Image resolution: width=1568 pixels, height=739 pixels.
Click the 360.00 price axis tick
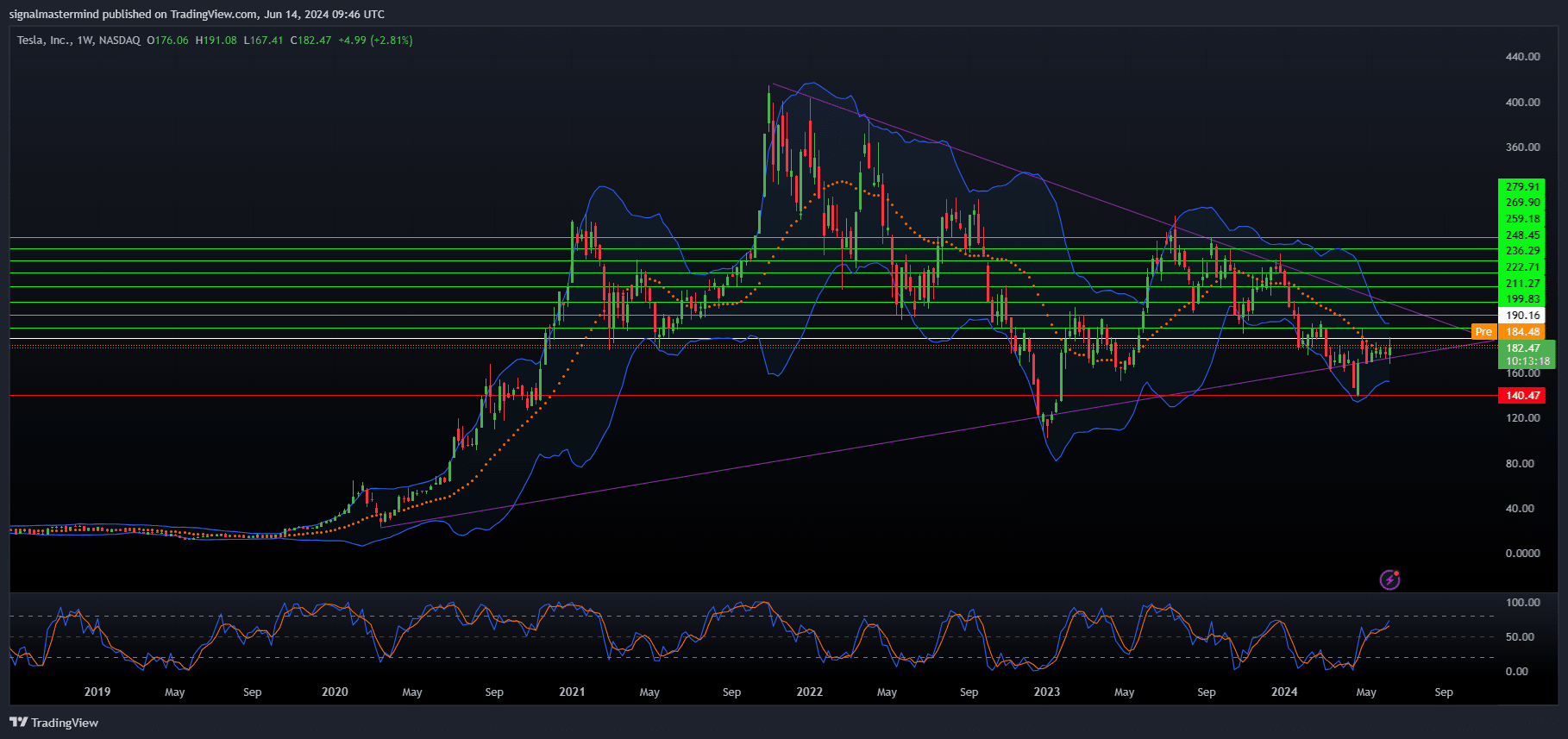click(1522, 147)
